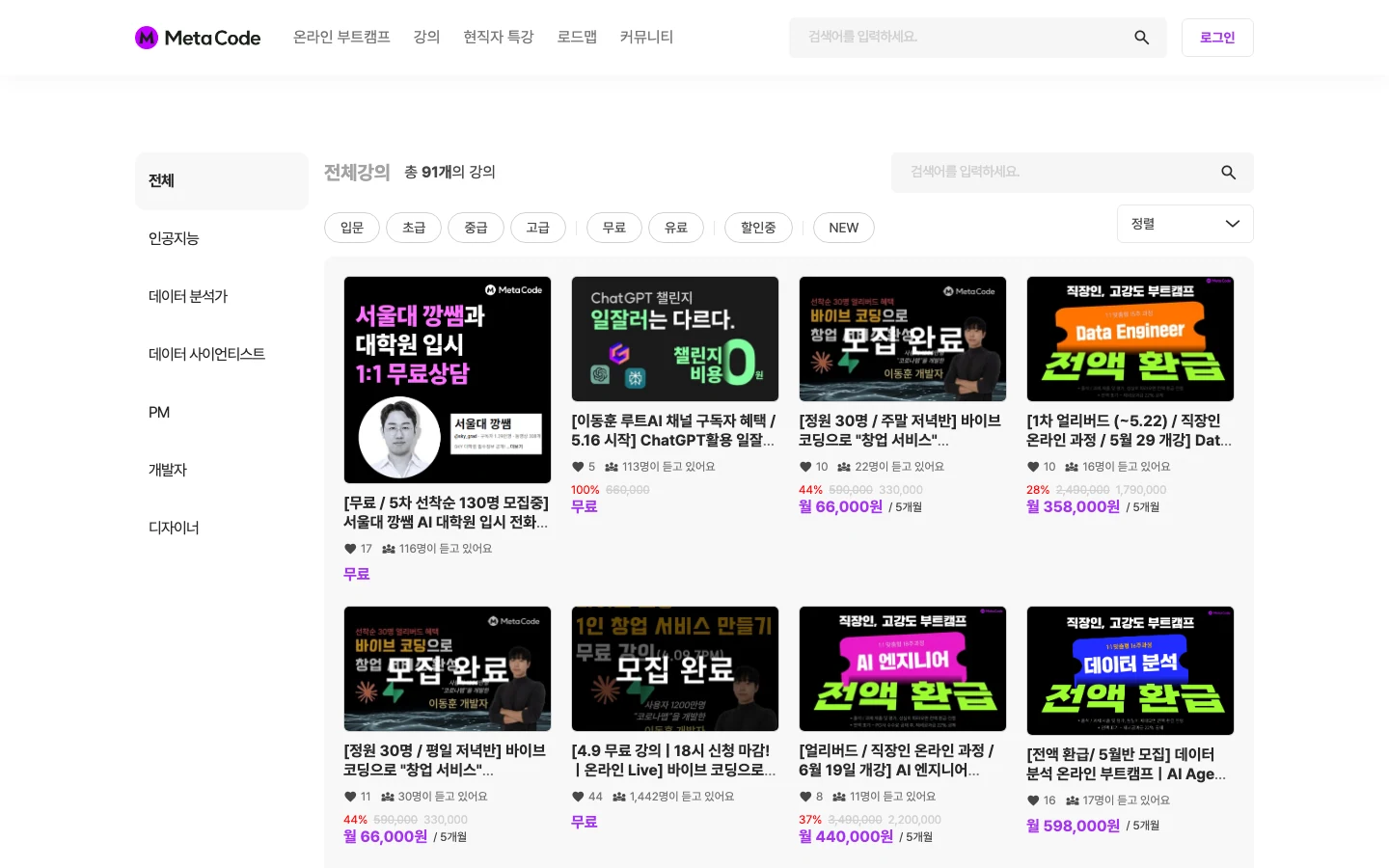Toggle the NEW filter chip
Screen dimensions: 1389x868
844,228
